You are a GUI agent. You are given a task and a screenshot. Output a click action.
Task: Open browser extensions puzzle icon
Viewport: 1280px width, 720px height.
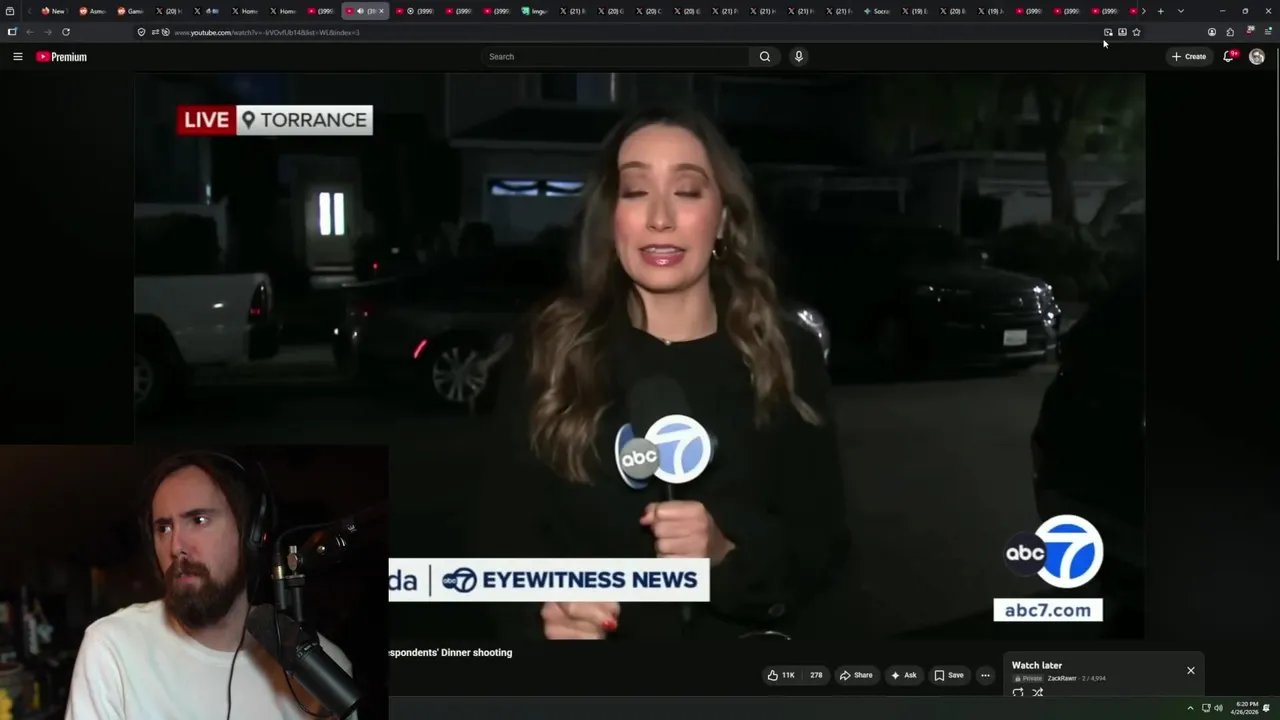click(x=1230, y=32)
